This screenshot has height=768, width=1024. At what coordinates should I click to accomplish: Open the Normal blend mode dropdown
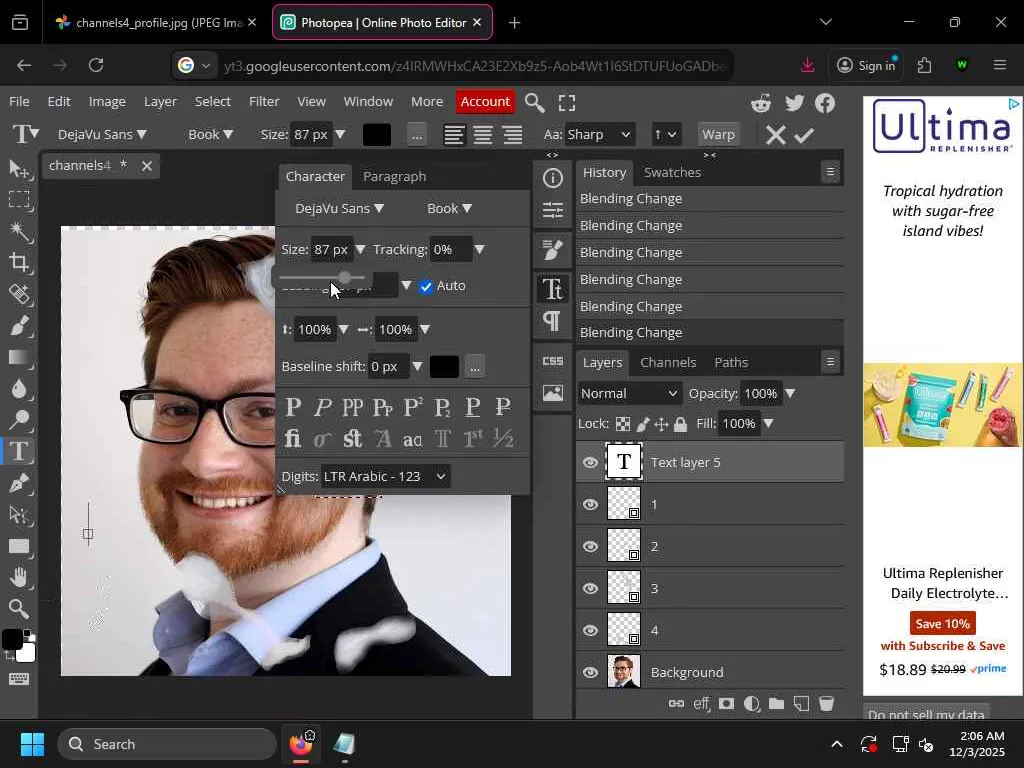pos(629,393)
